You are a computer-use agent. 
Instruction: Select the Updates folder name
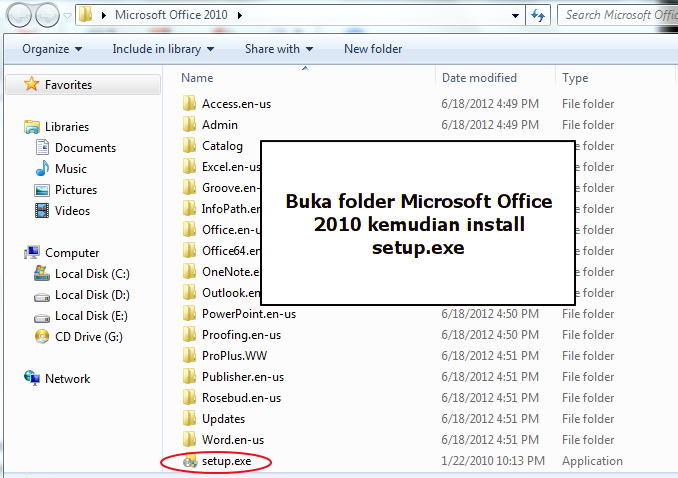224,419
